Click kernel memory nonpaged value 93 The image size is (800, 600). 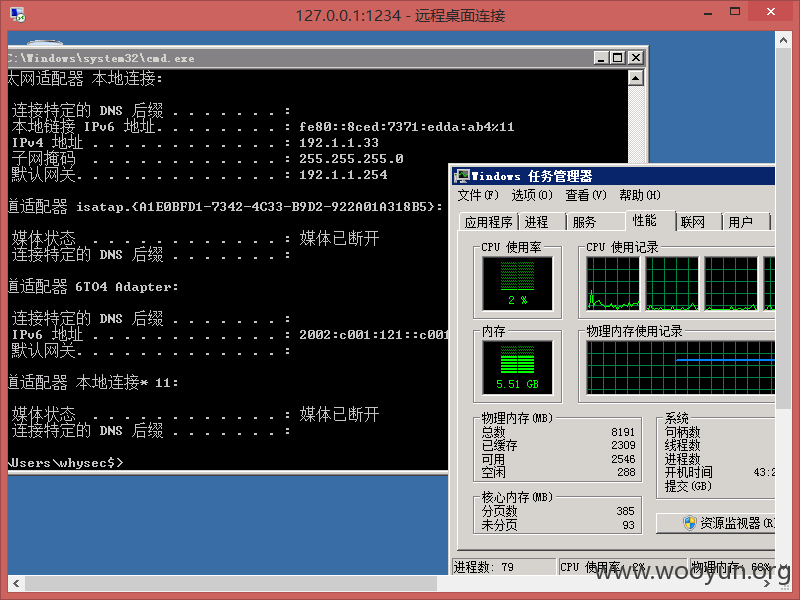pyautogui.click(x=629, y=524)
